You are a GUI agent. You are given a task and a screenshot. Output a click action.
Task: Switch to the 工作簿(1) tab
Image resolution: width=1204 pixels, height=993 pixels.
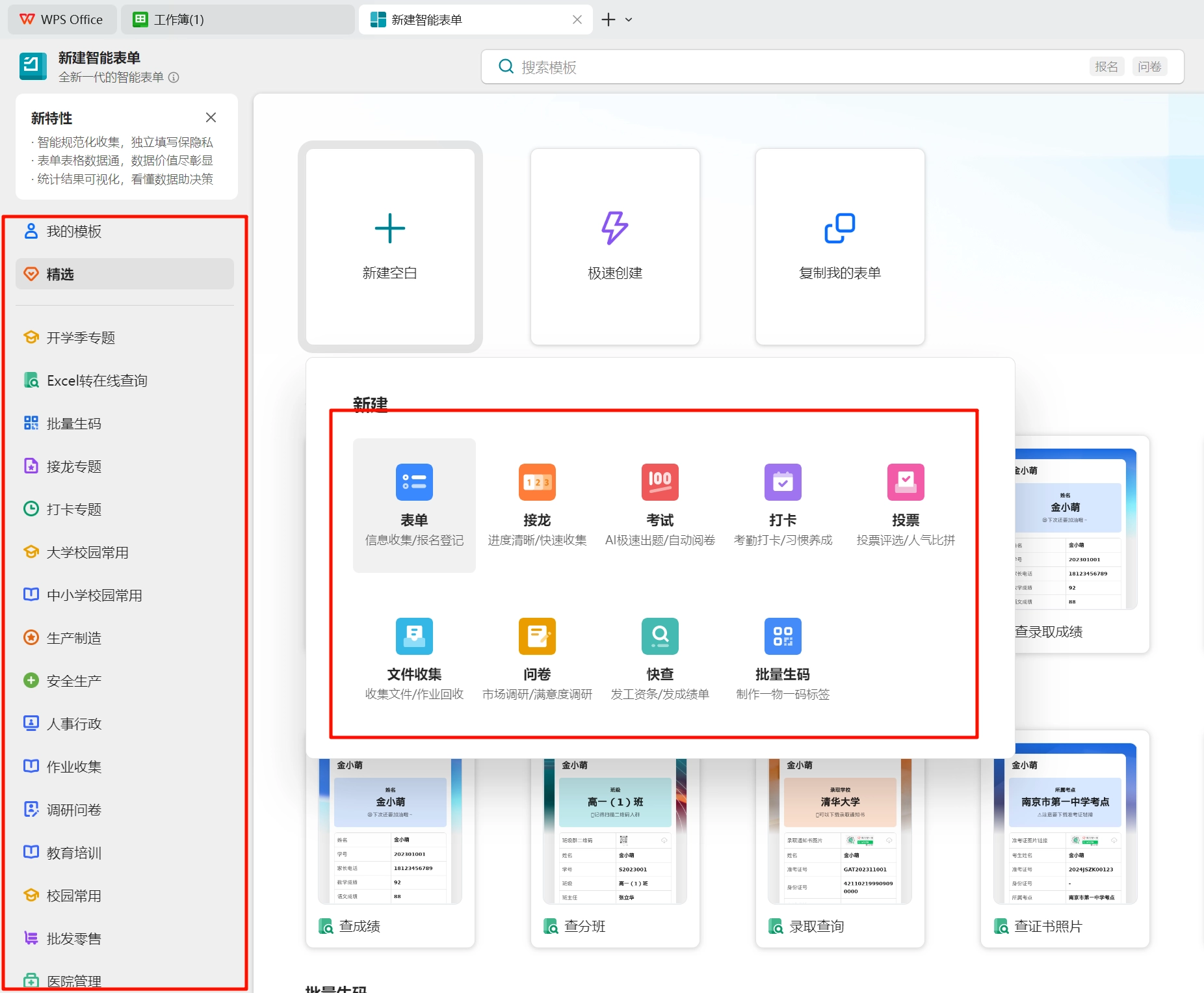click(x=238, y=20)
